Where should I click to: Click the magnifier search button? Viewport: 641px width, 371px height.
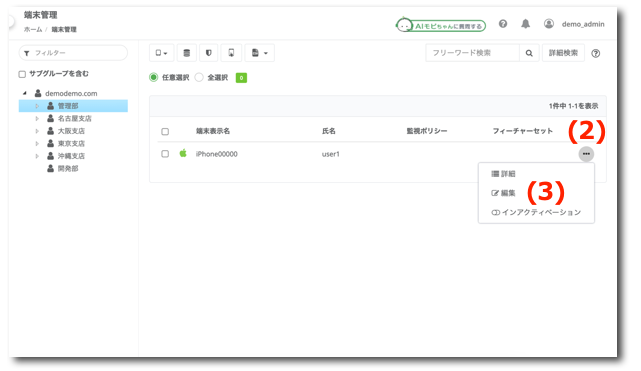click(529, 53)
